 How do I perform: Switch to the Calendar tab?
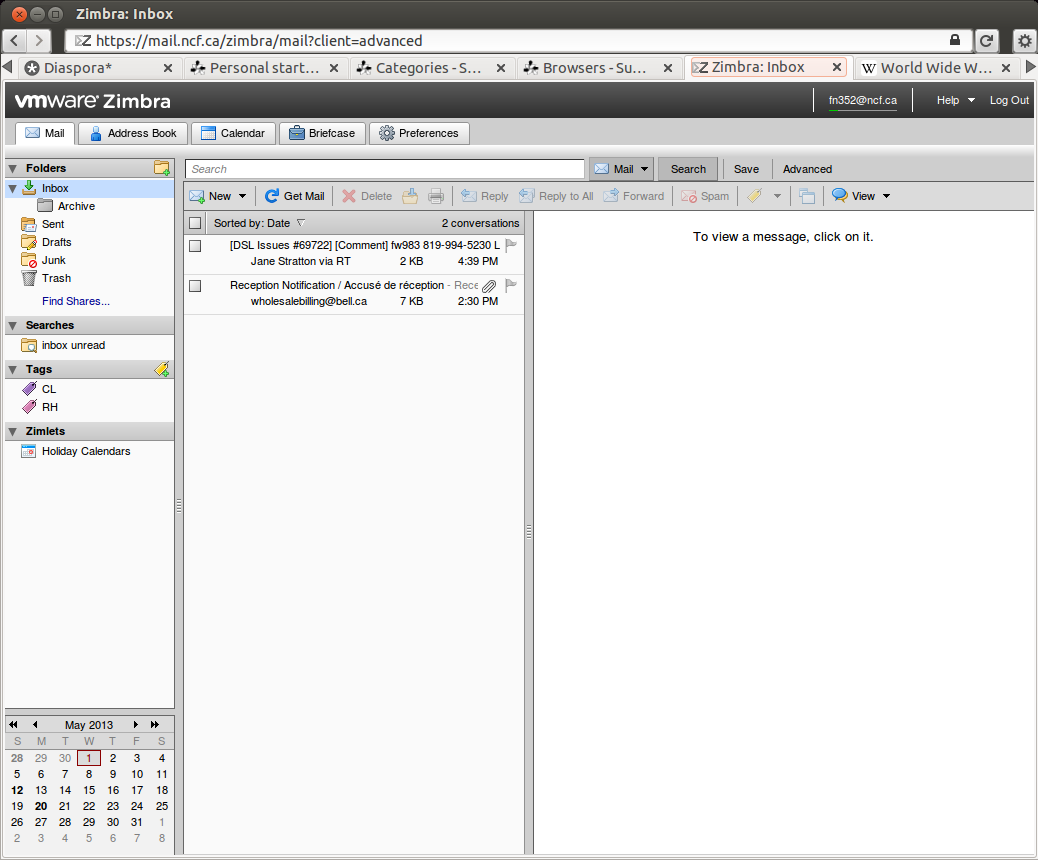tap(233, 133)
